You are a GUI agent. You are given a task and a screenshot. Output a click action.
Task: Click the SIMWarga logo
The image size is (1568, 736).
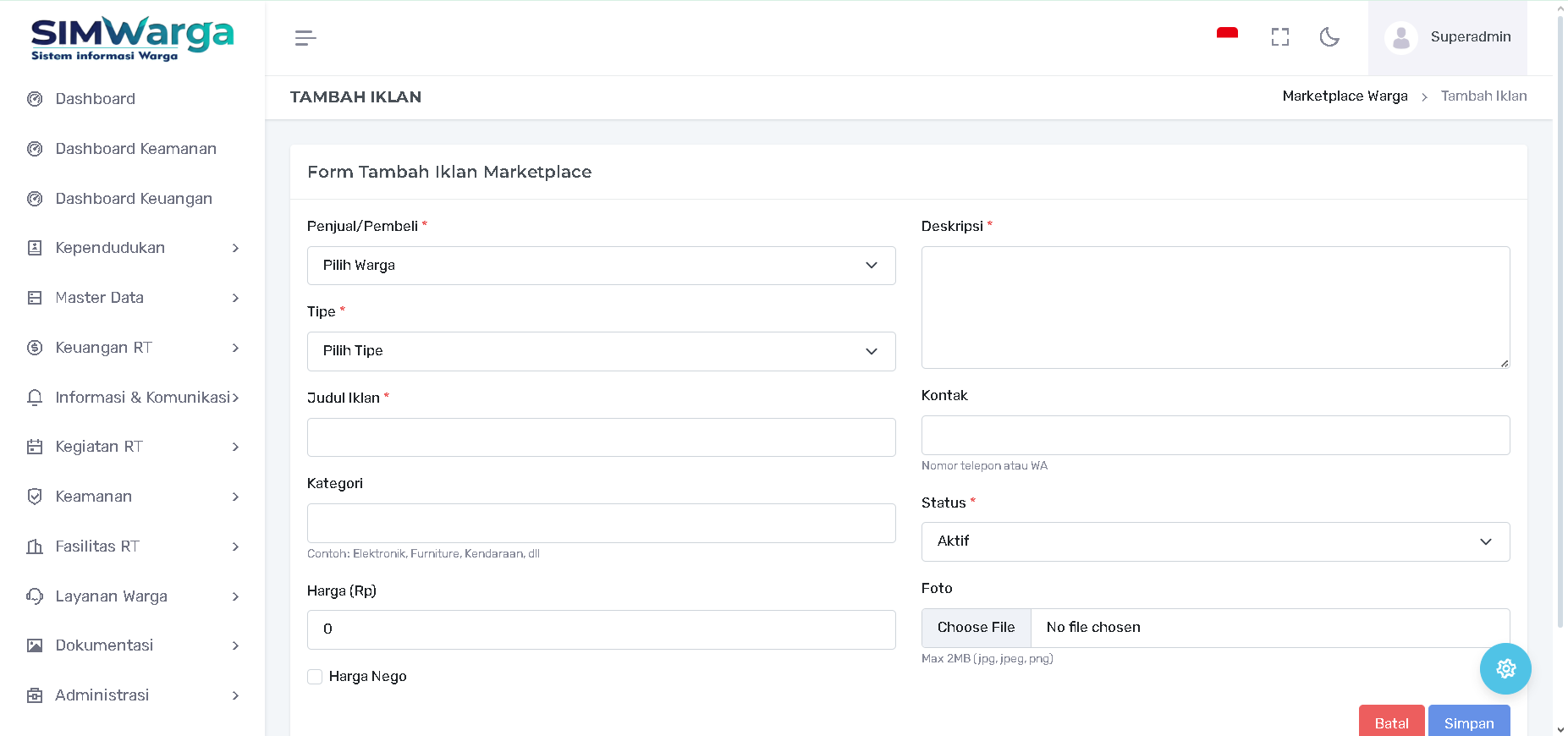tap(132, 38)
